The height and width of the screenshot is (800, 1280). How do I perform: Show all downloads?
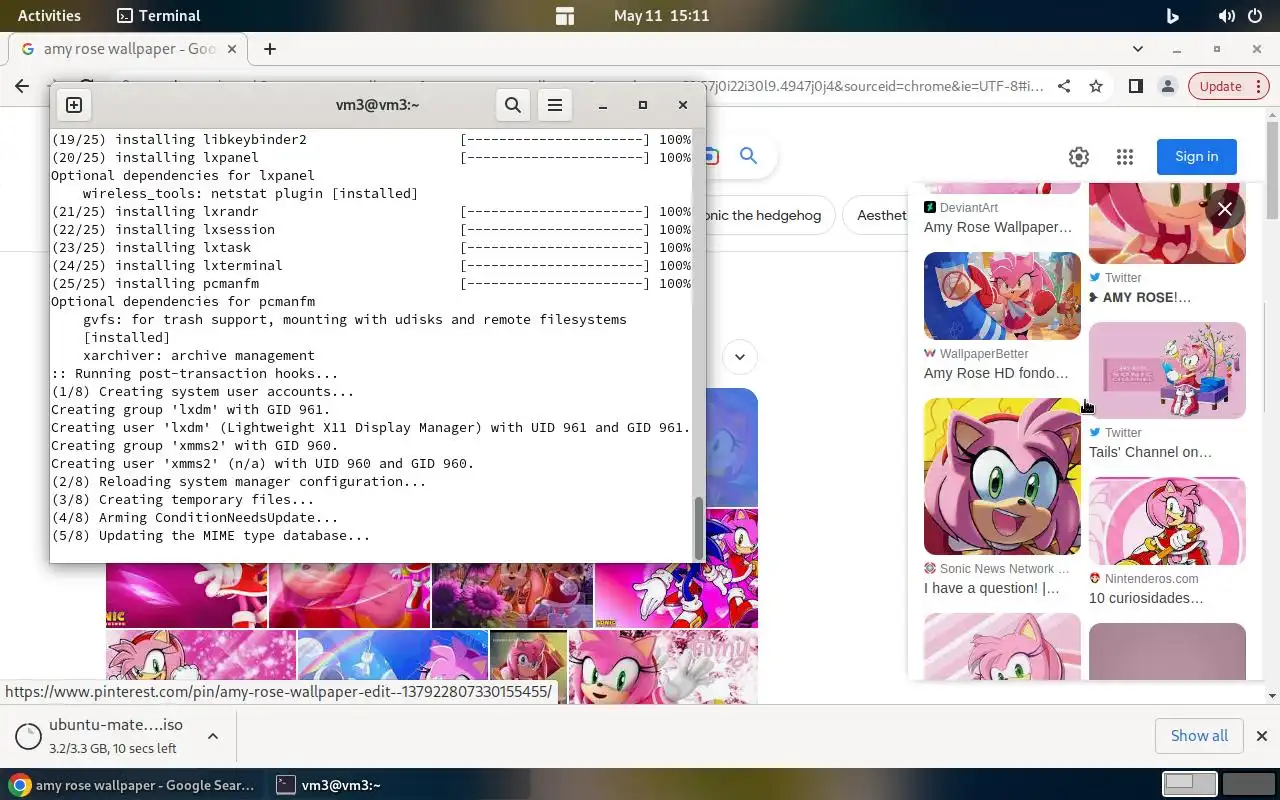1199,736
